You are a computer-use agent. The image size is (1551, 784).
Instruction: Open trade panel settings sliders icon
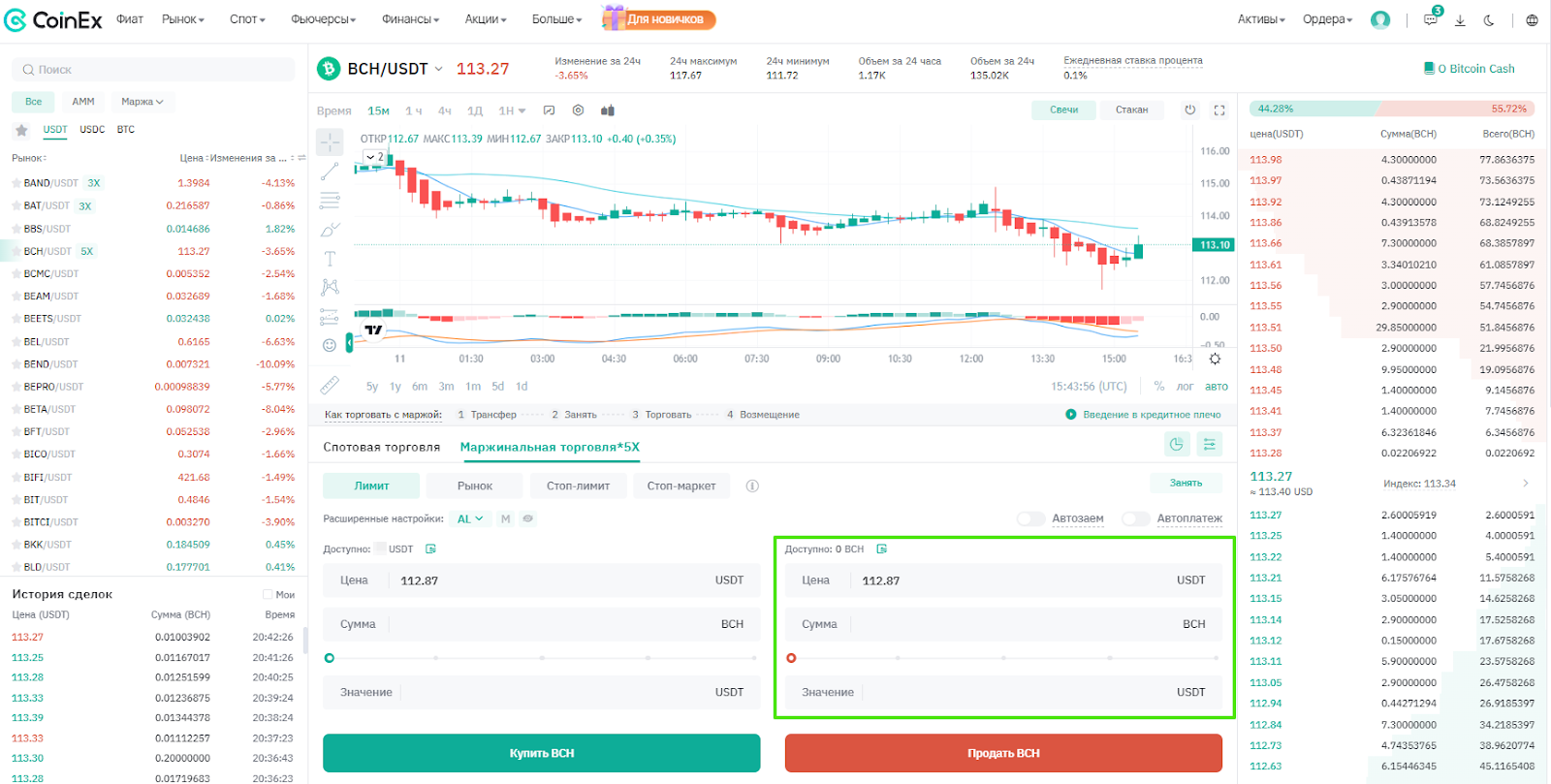click(1210, 444)
